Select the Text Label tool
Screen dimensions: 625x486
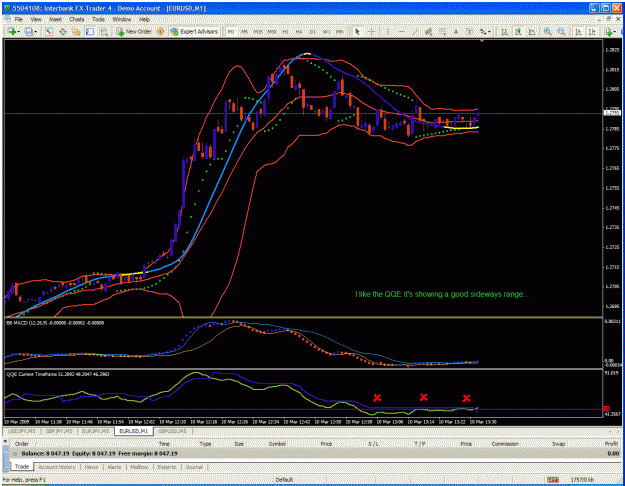[x=470, y=31]
